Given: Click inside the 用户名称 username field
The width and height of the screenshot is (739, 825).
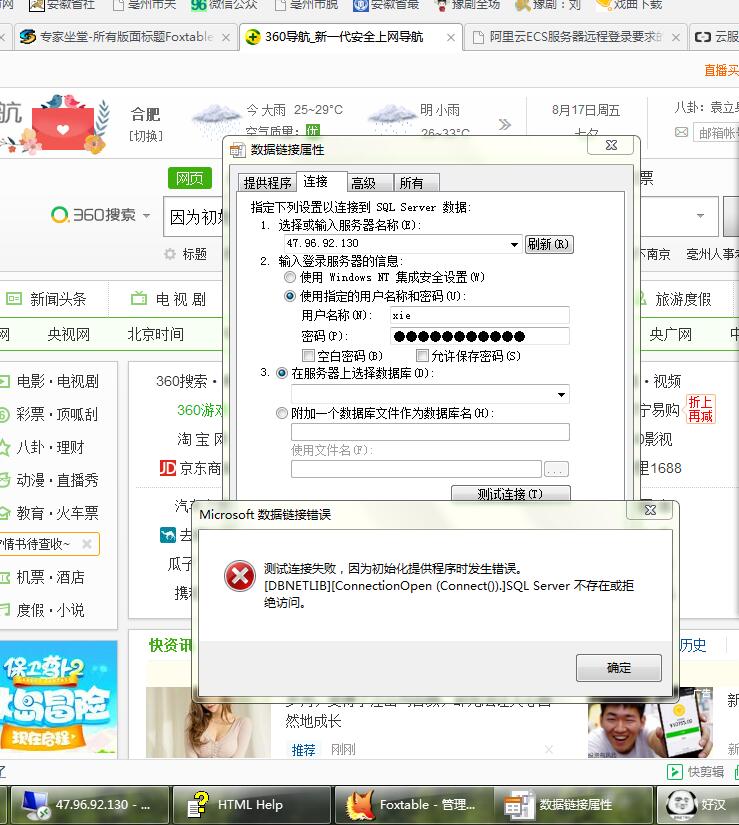Looking at the screenshot, I should point(480,315).
